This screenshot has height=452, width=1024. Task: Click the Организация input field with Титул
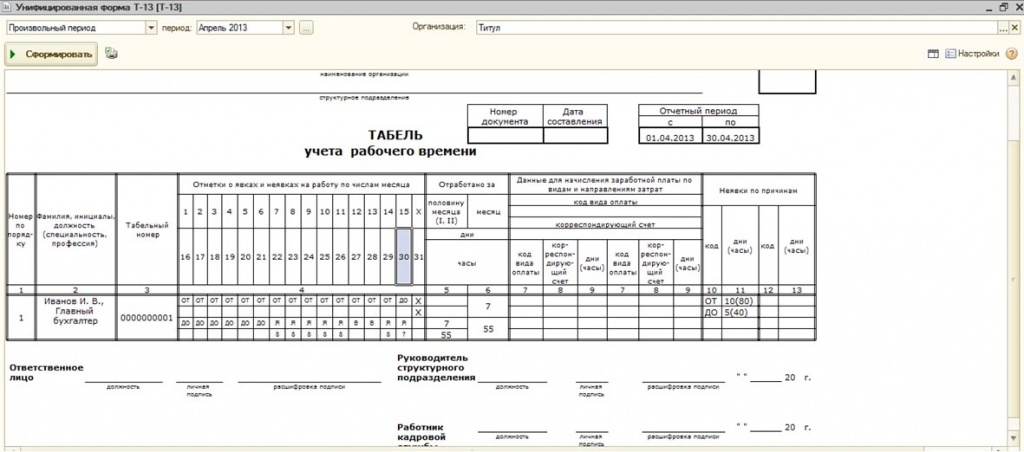[x=730, y=28]
